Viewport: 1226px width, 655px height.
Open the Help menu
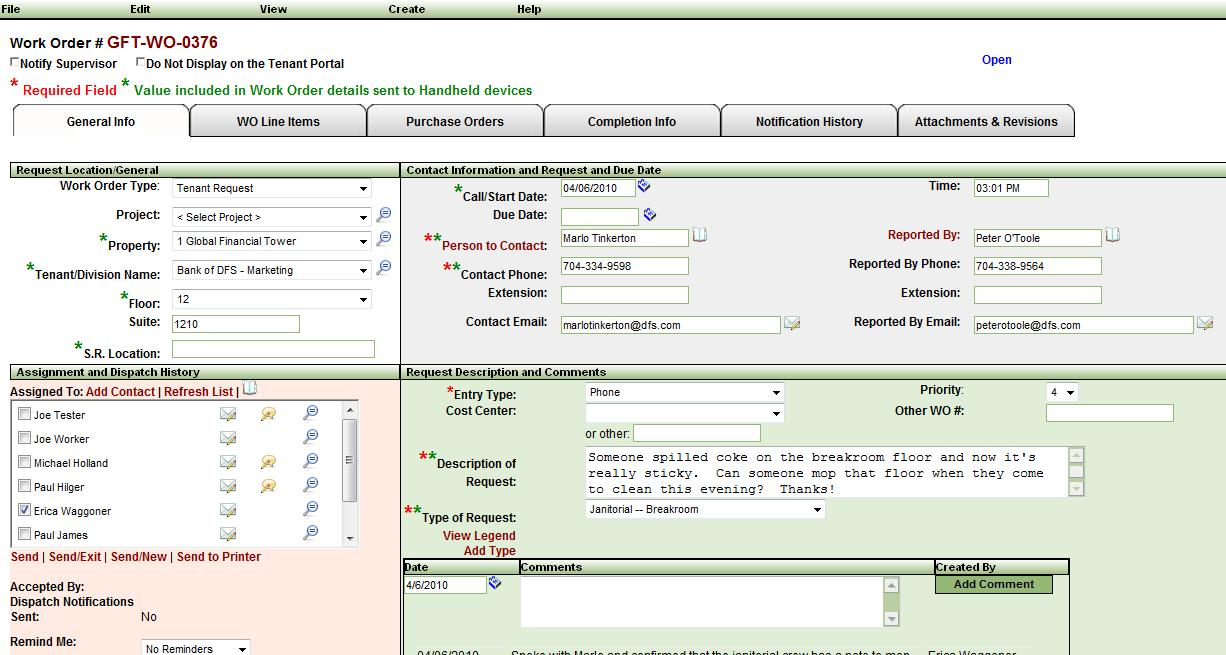pos(529,9)
